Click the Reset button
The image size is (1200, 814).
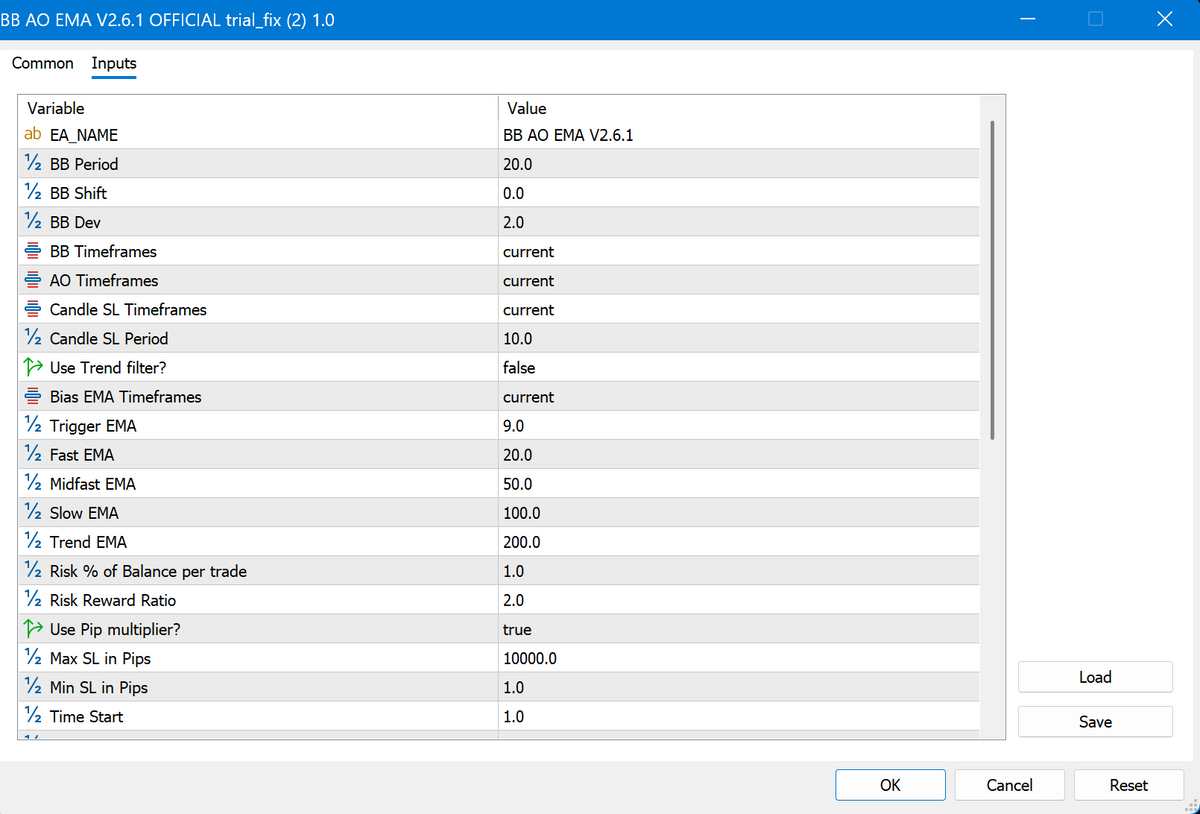1128,785
